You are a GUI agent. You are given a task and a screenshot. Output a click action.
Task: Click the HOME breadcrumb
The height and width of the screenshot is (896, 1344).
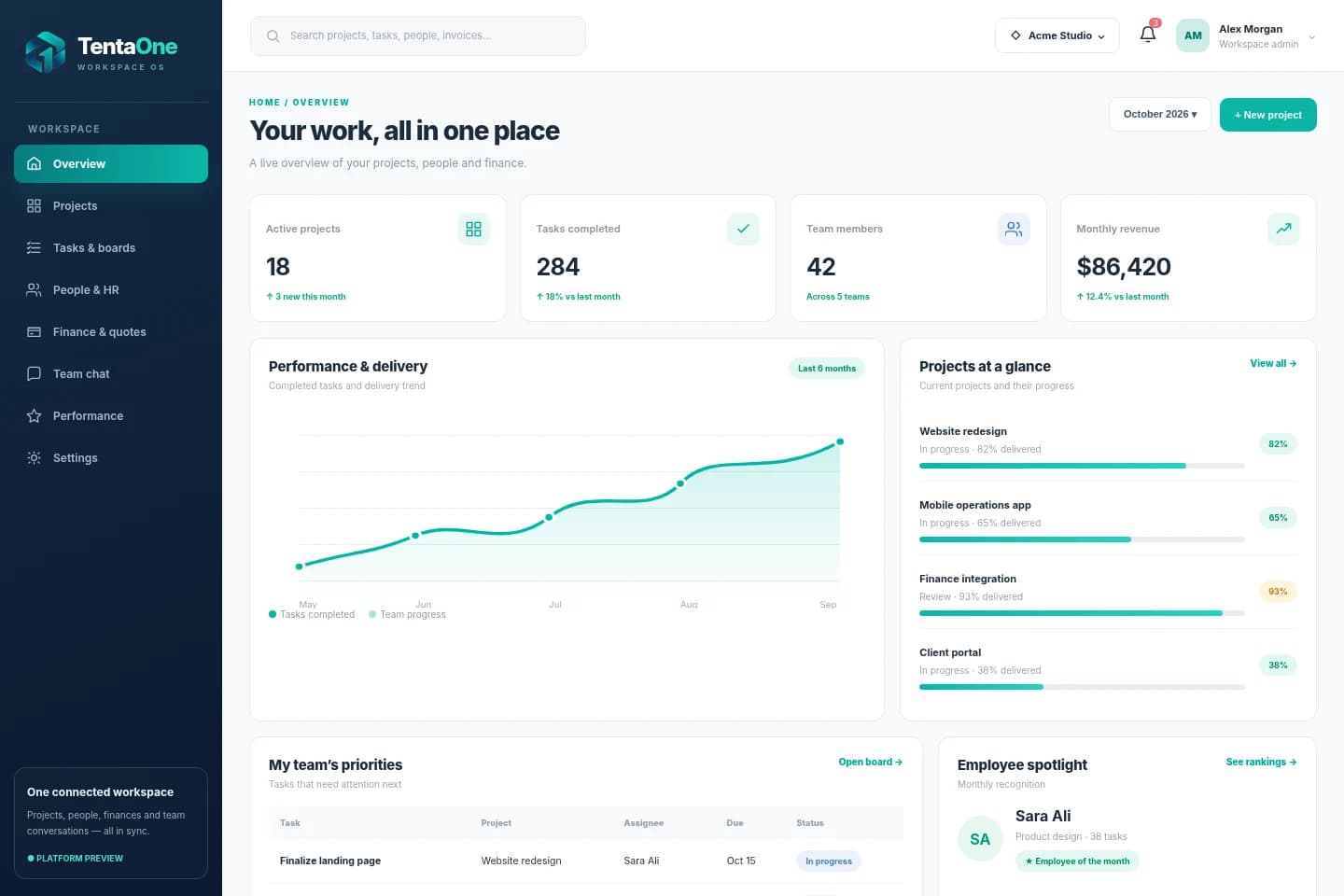[264, 103]
